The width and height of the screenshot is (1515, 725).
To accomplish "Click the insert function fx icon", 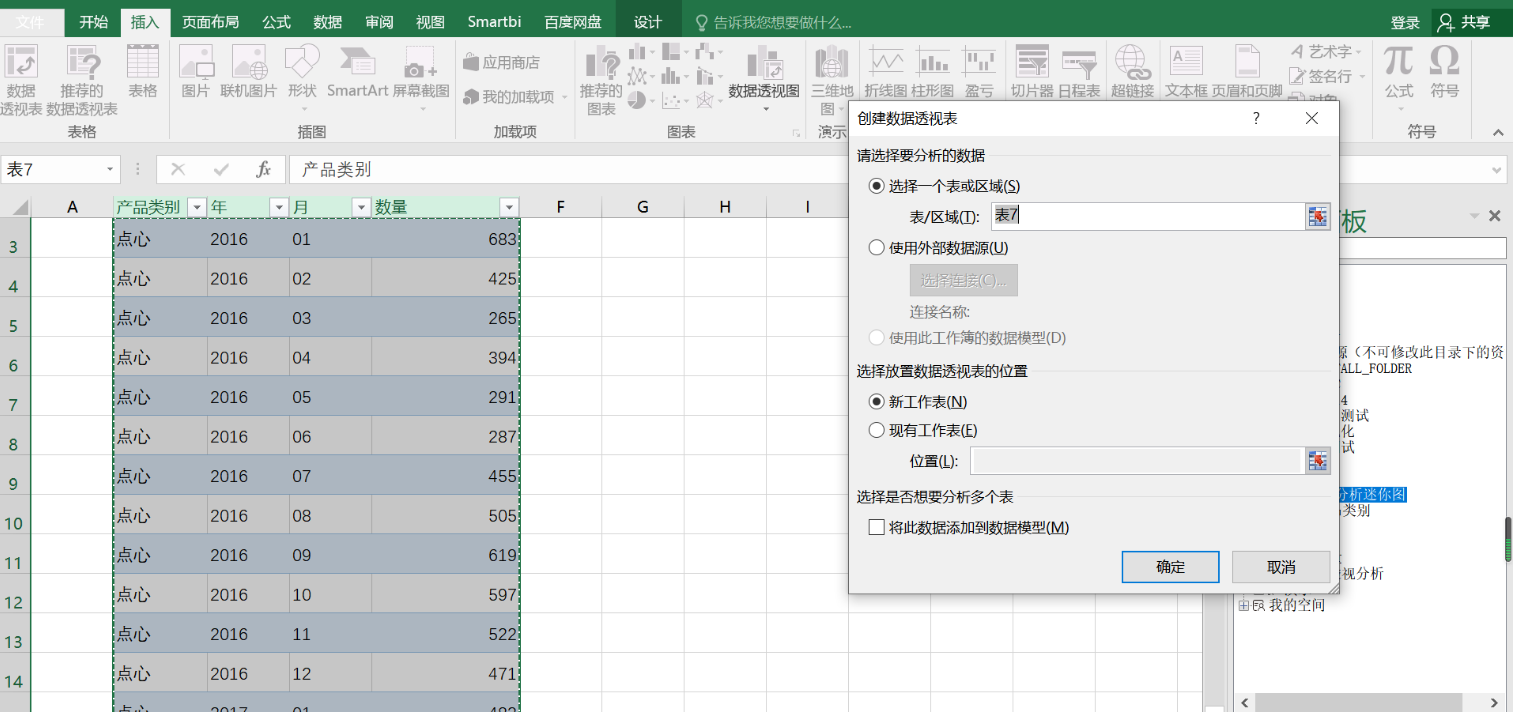I will click(x=263, y=170).
